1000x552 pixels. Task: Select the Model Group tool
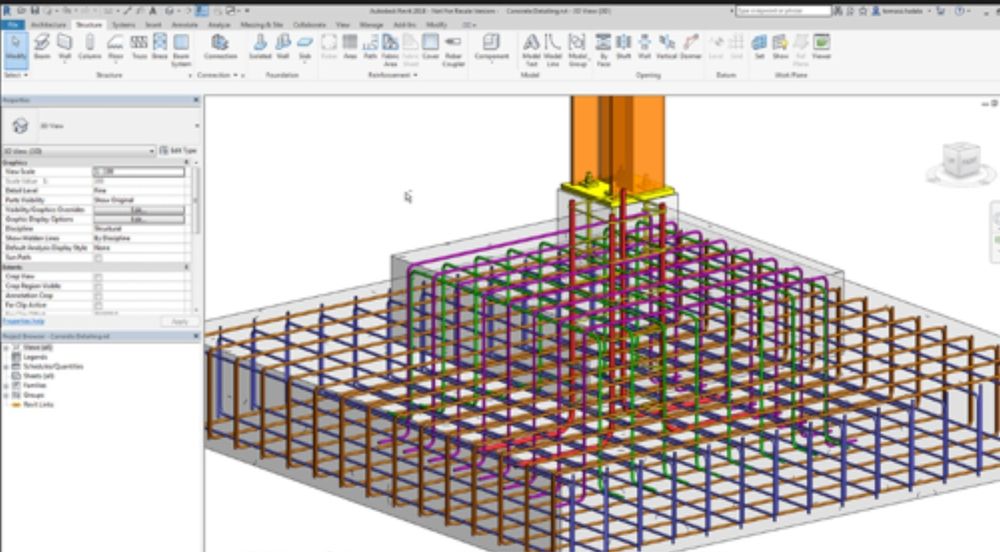(x=577, y=50)
